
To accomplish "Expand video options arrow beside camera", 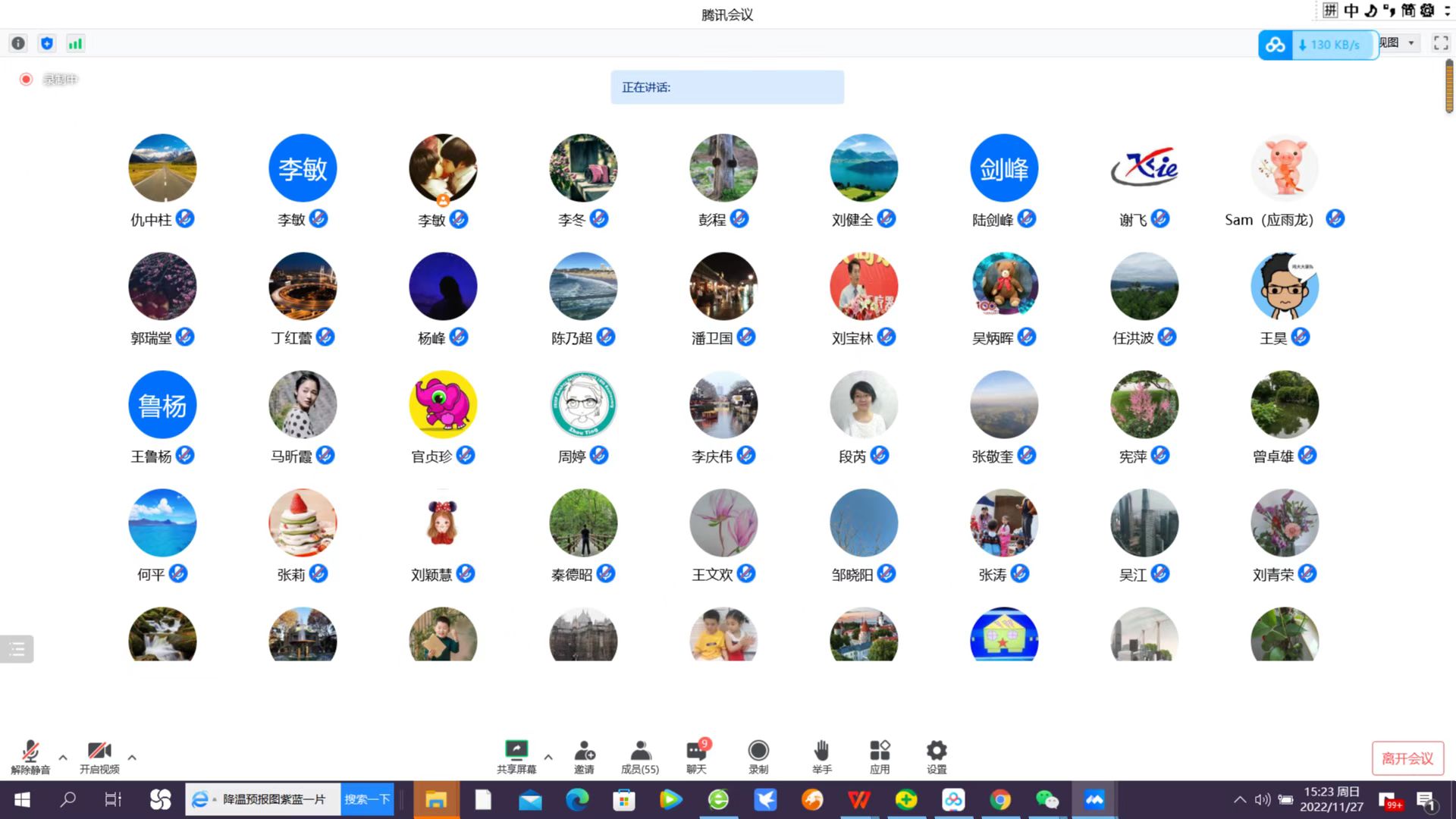I will click(x=132, y=757).
